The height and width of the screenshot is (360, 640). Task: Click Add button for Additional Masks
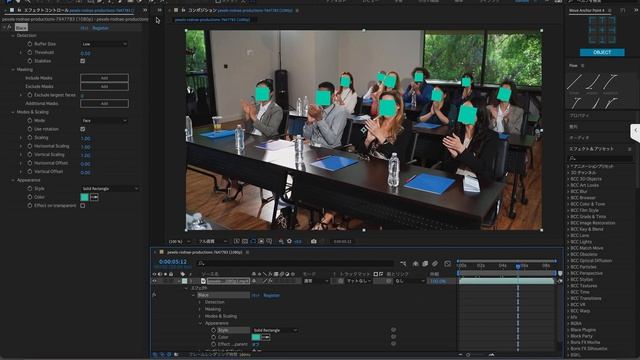coord(104,103)
